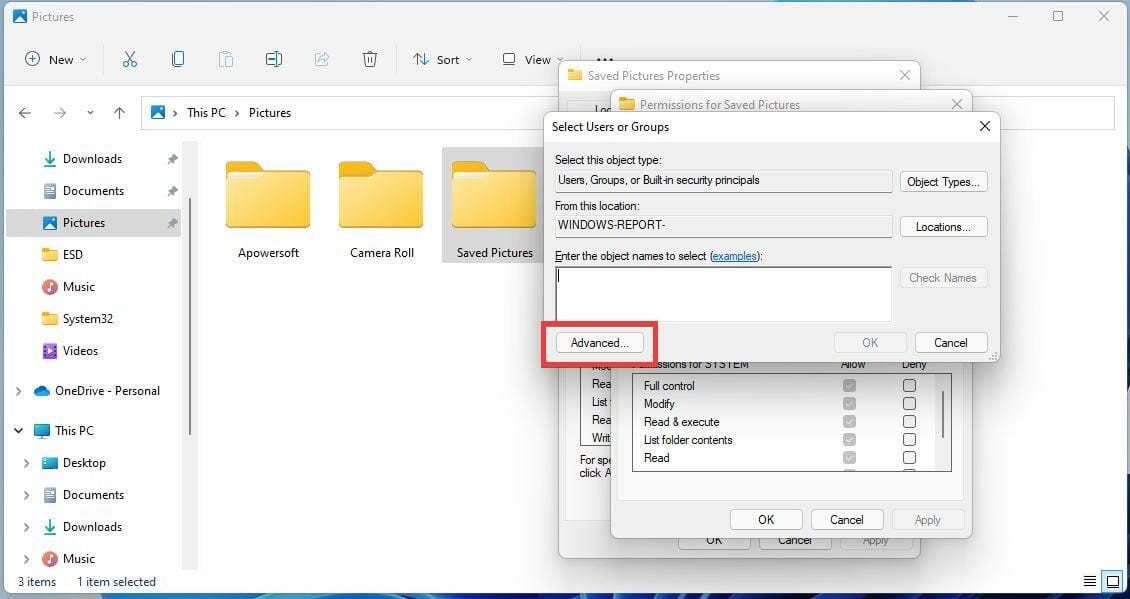Check Deny for Full control

click(909, 386)
